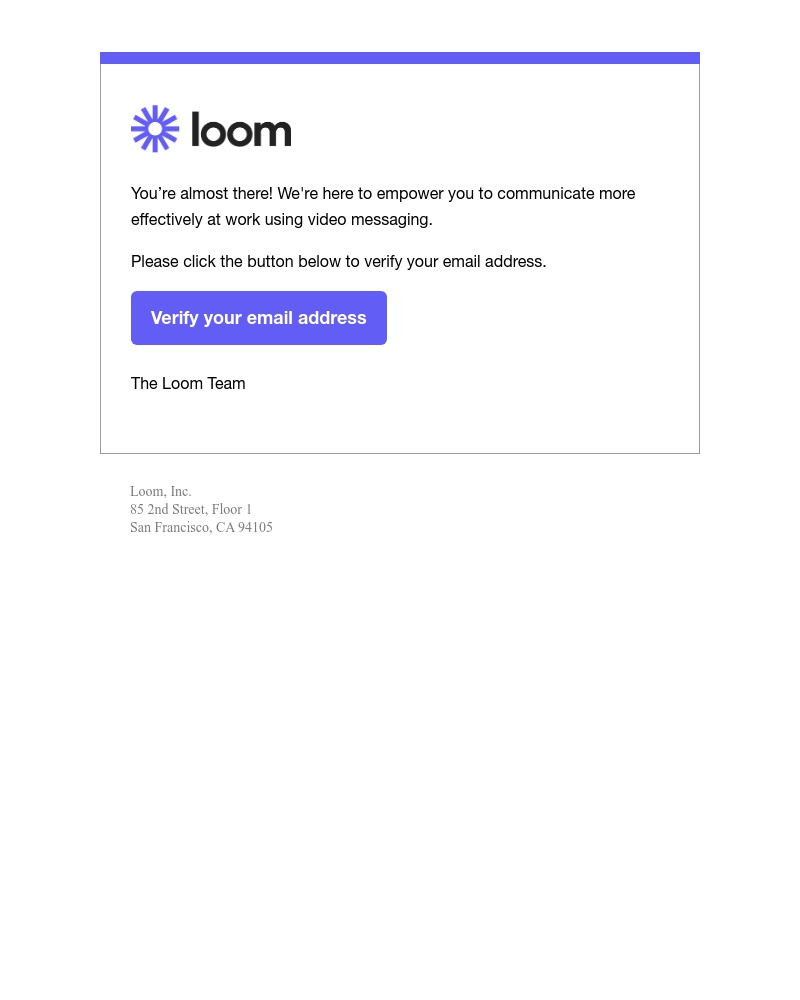The image size is (800, 1000).
Task: Click Verify your email address
Action: click(x=258, y=317)
